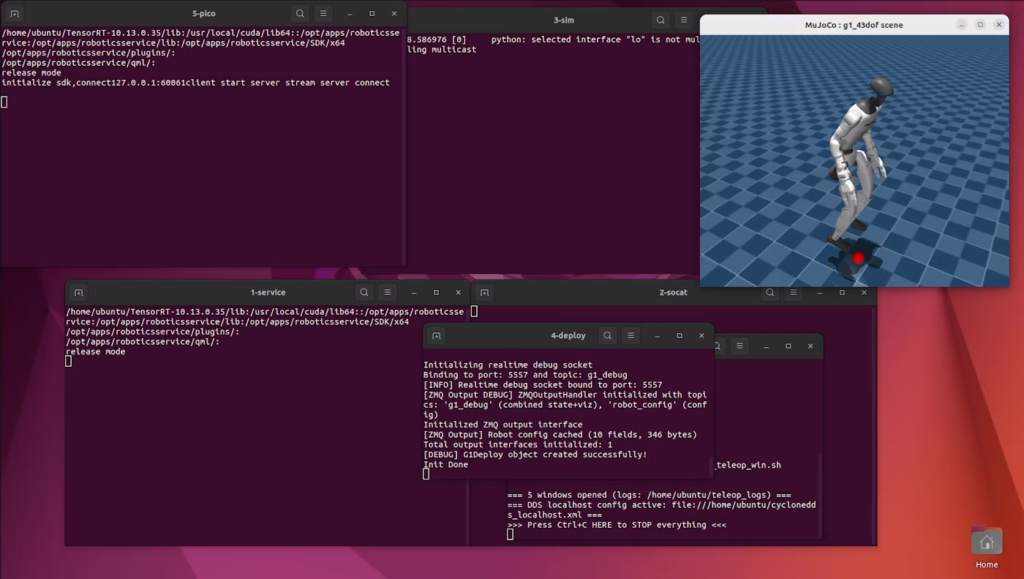Click the 'Init Done' line in 4-deploy

click(x=445, y=465)
